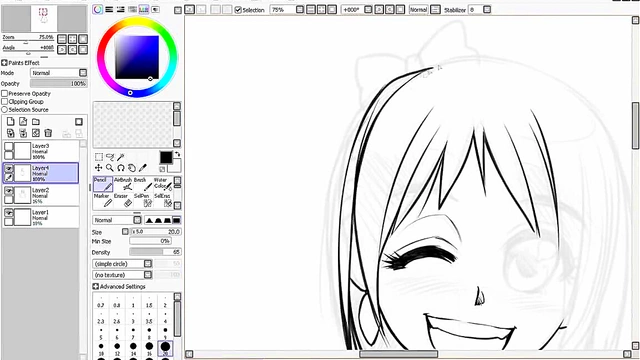Choose brush size preset 0.7
Screen dimensions: 640x360
point(101,301)
